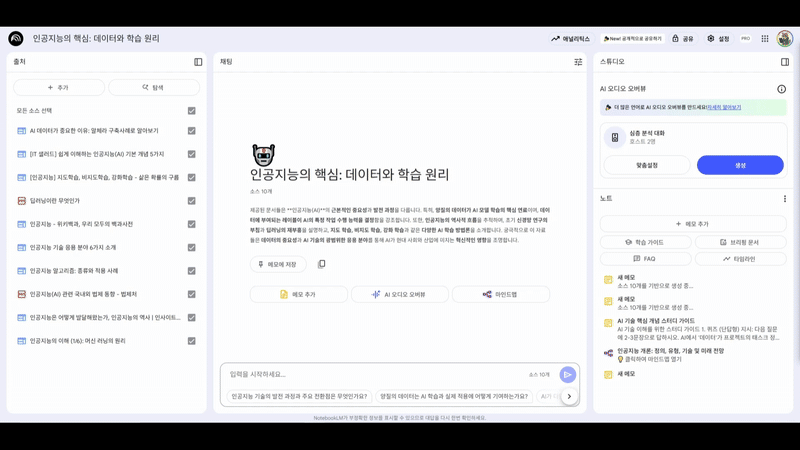Uncheck 인공지능의 이해 (1/6): 머신 러닝의 원리 checkbox
The image size is (800, 450).
(x=191, y=341)
